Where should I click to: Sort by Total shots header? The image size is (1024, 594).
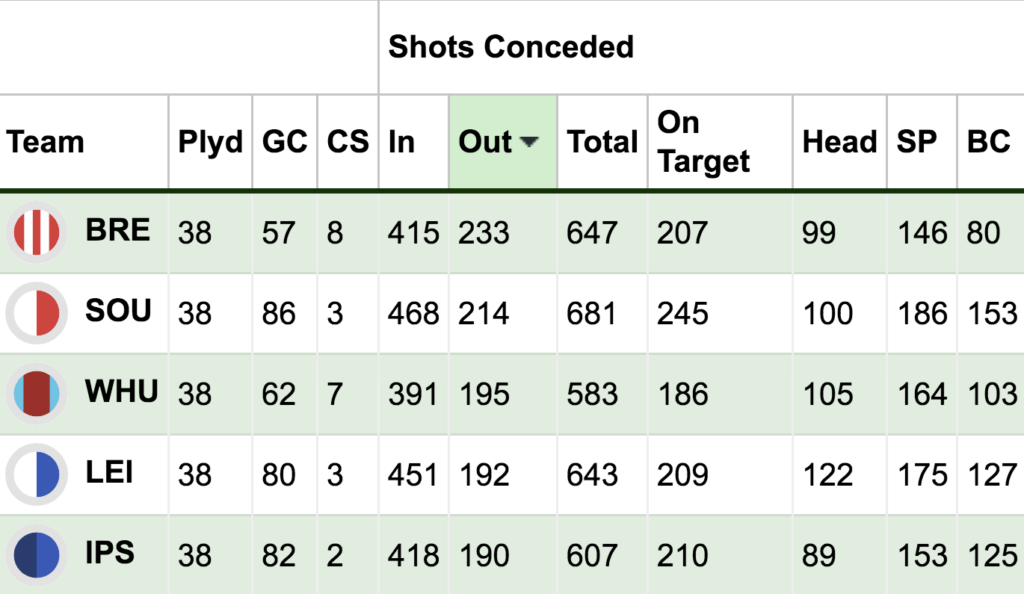pos(602,142)
